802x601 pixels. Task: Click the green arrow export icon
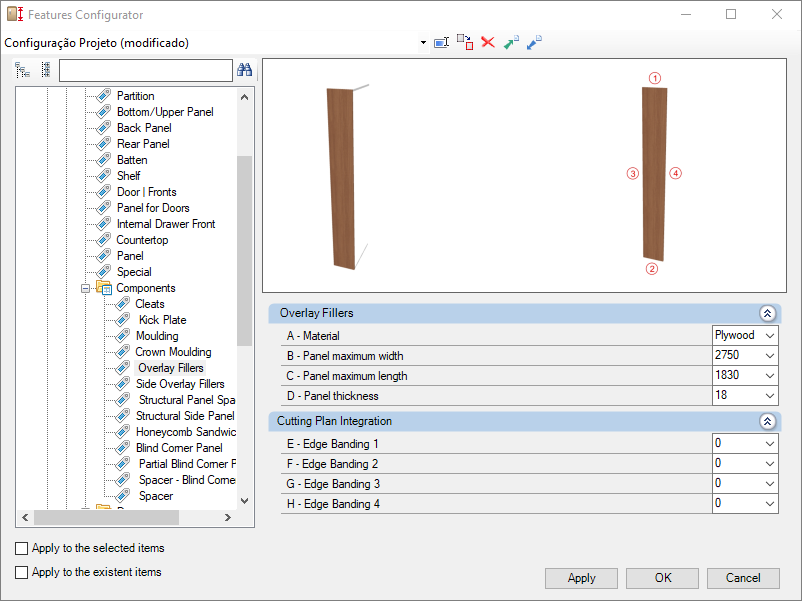pyautogui.click(x=511, y=42)
